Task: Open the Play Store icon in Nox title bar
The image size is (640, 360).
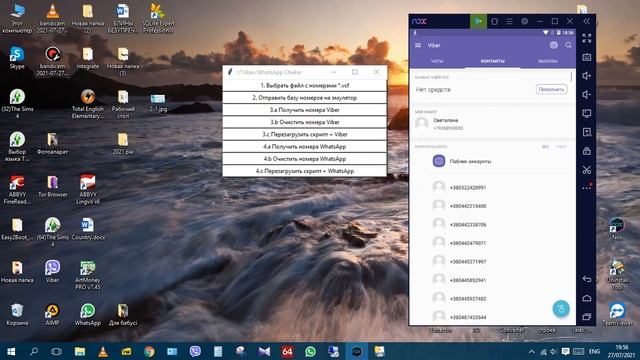Action: coord(478,21)
